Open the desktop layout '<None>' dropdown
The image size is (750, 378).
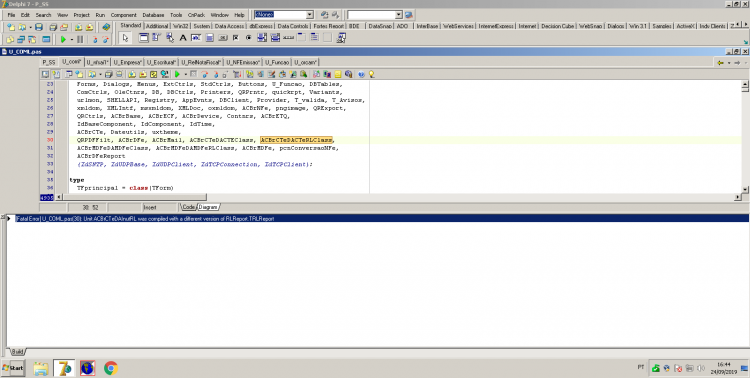[310, 15]
